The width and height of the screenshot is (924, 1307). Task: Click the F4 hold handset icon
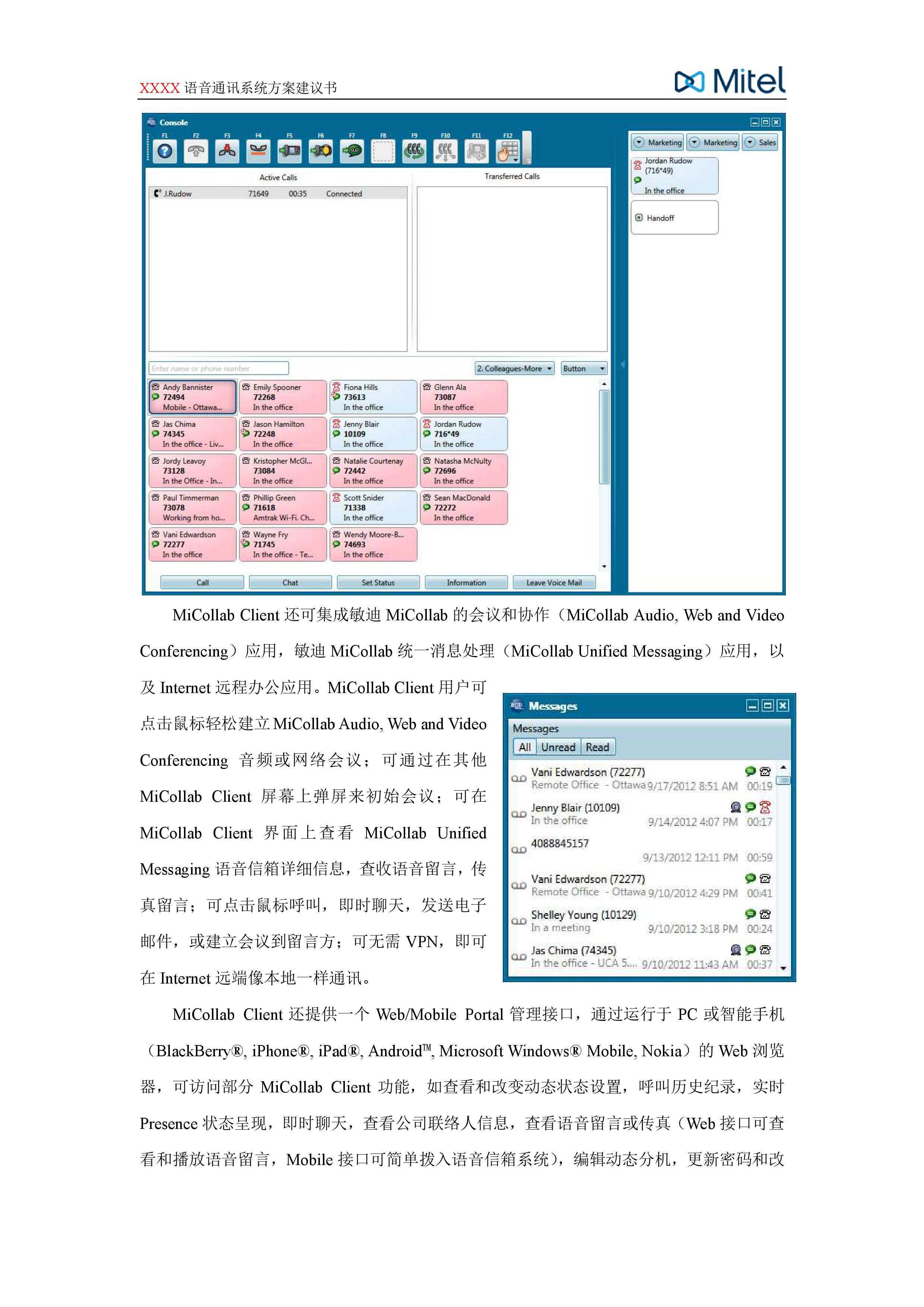258,151
